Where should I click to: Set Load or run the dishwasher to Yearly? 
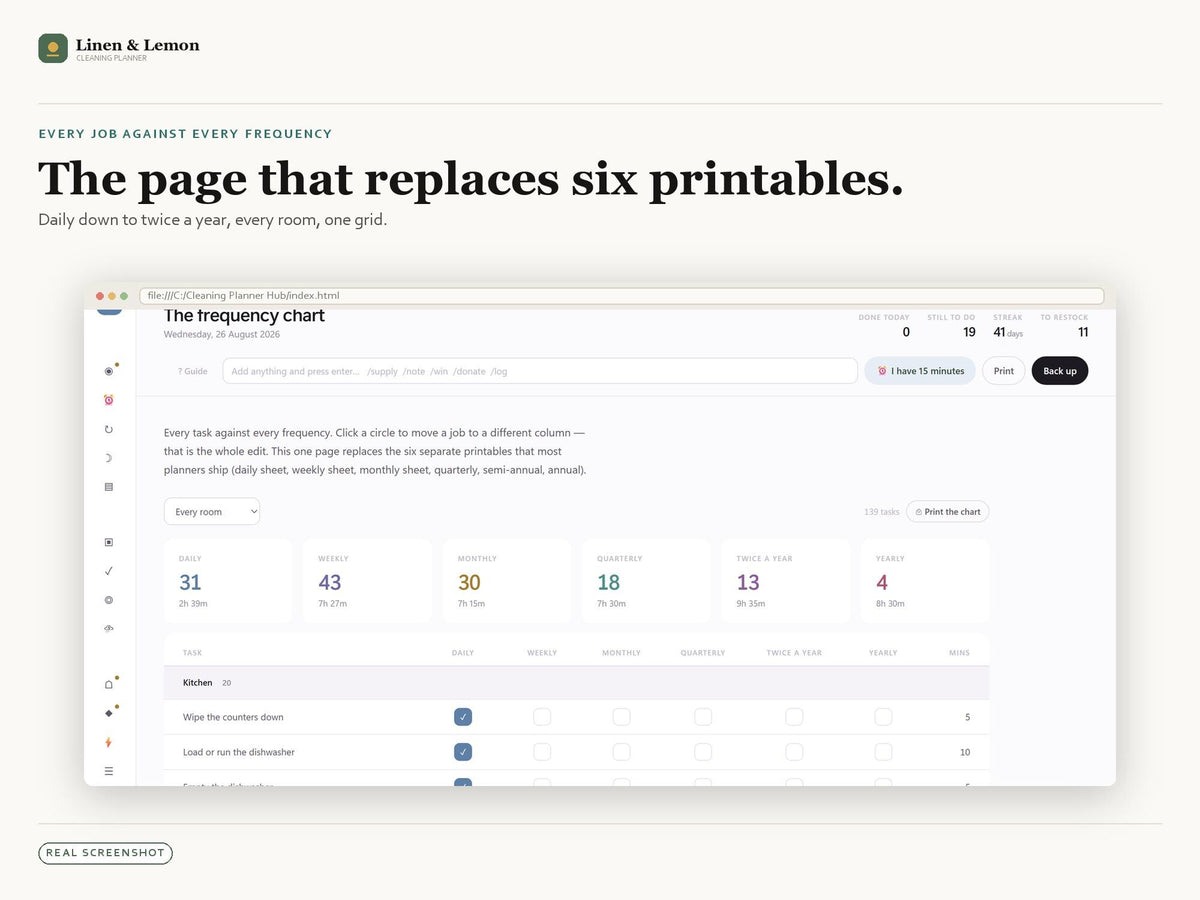coord(883,752)
